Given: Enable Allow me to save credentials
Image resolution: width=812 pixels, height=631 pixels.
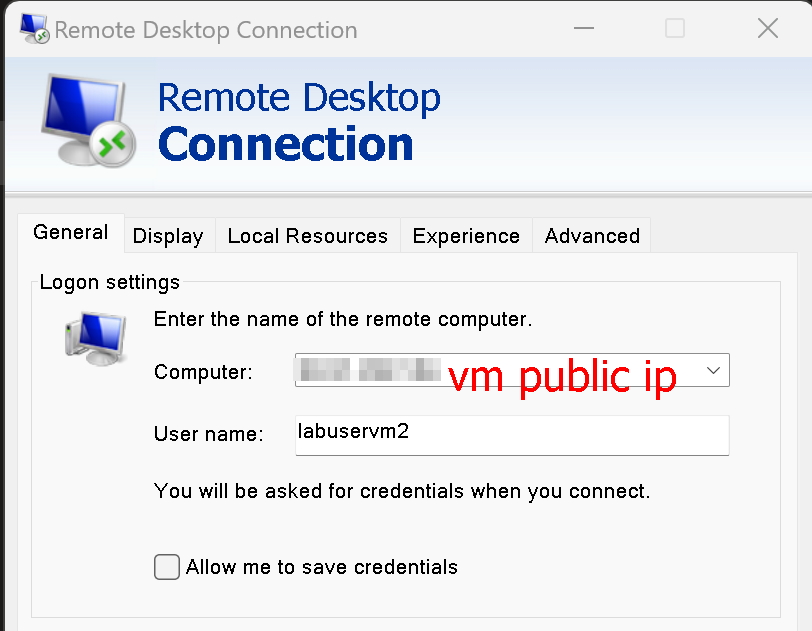Looking at the screenshot, I should (x=167, y=567).
